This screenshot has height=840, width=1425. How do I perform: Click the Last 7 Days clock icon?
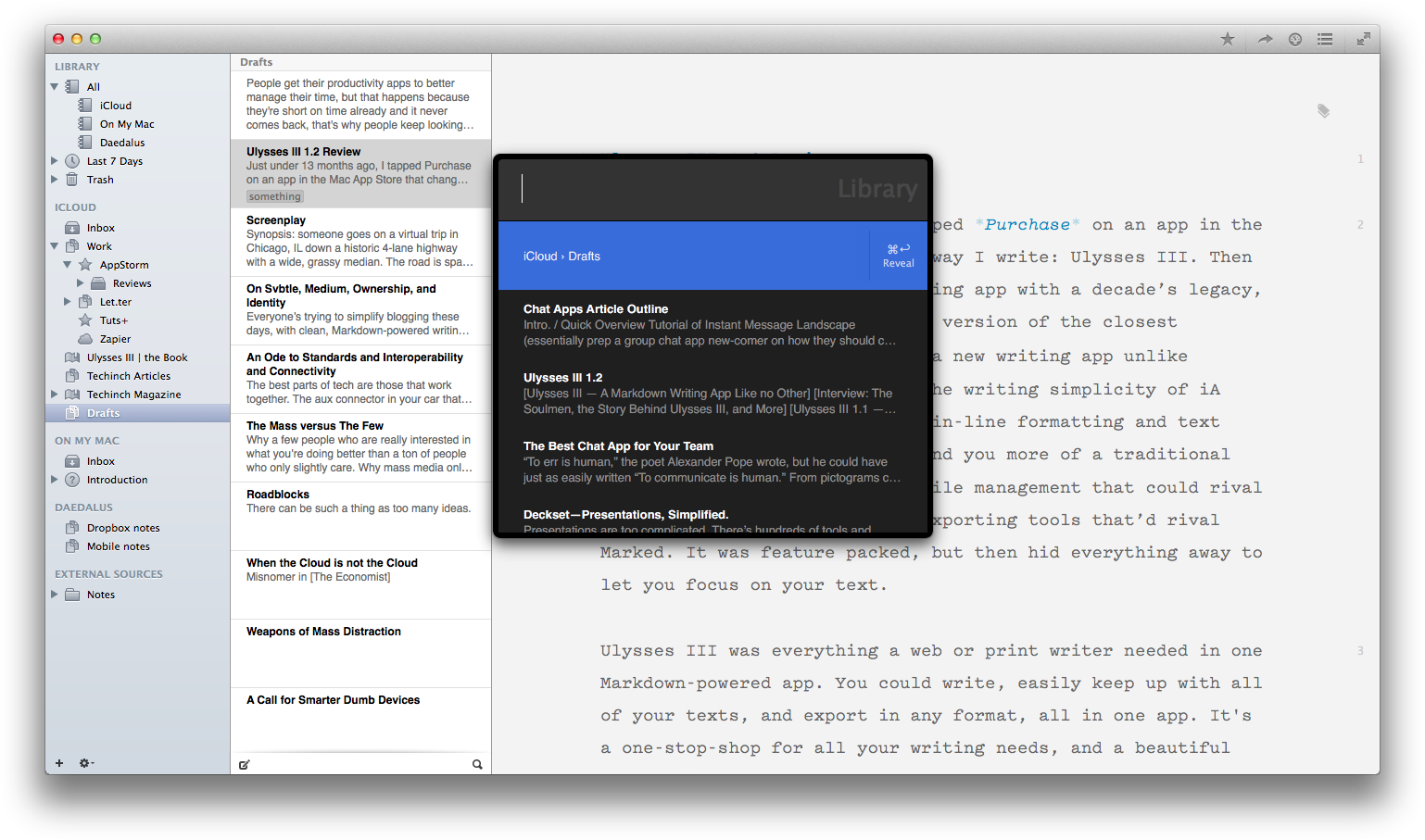click(72, 161)
